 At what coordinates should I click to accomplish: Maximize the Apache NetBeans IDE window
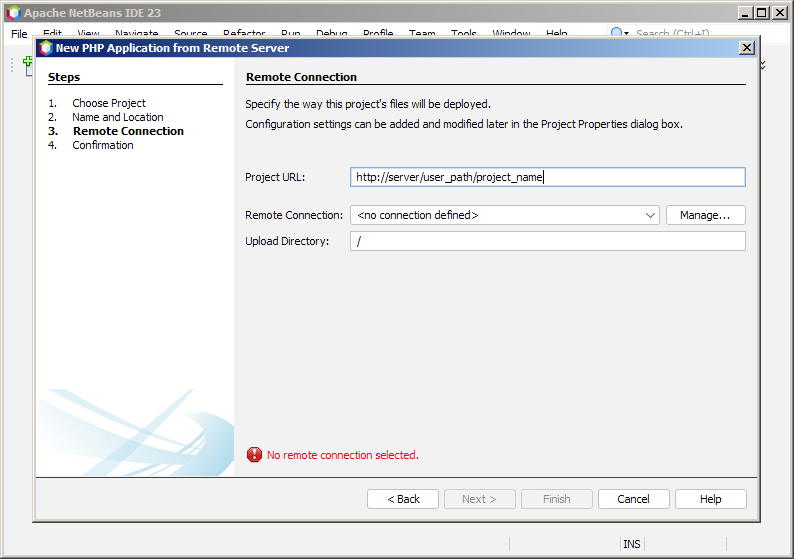[x=762, y=13]
